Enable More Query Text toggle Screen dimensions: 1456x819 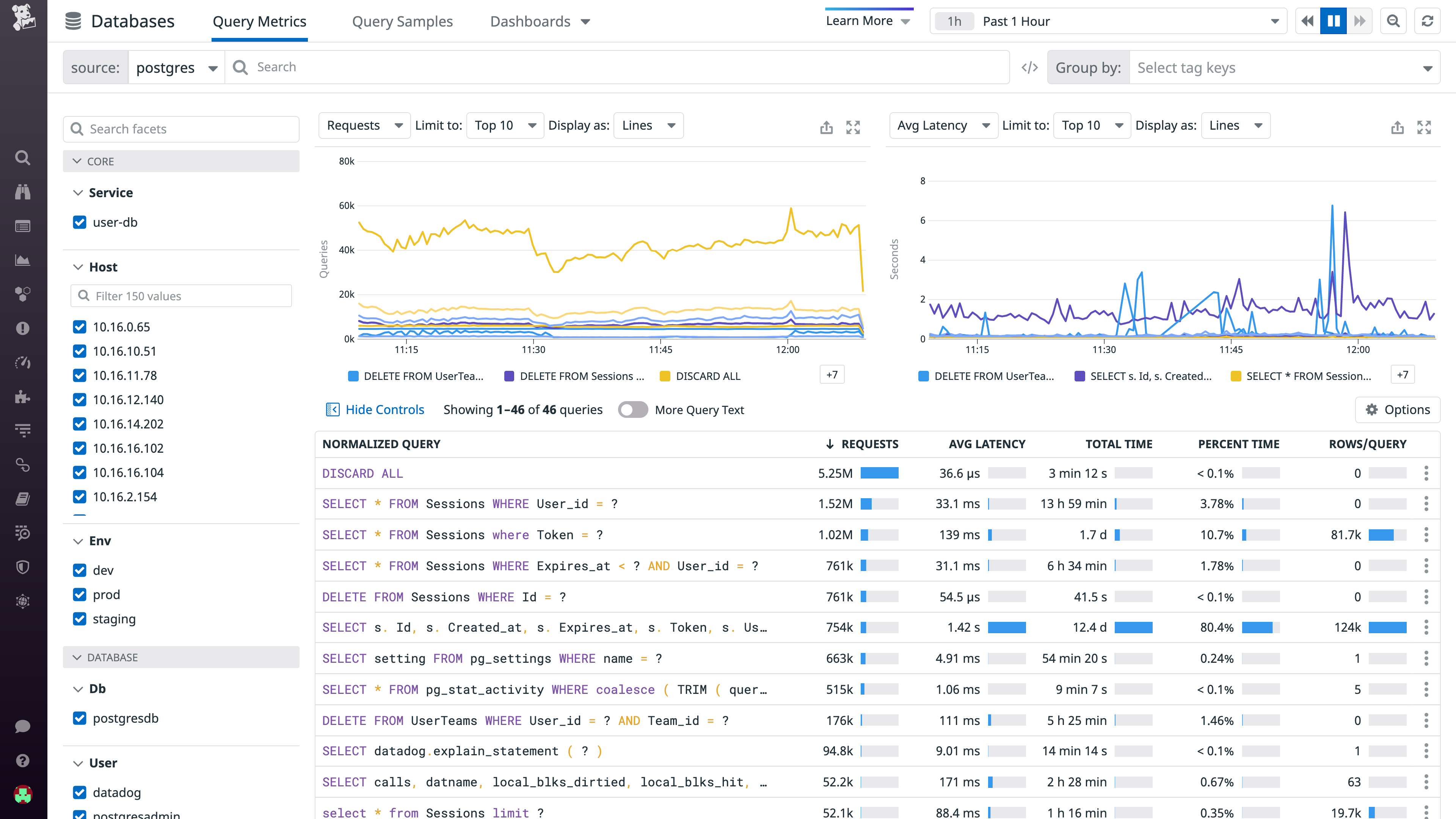click(633, 409)
